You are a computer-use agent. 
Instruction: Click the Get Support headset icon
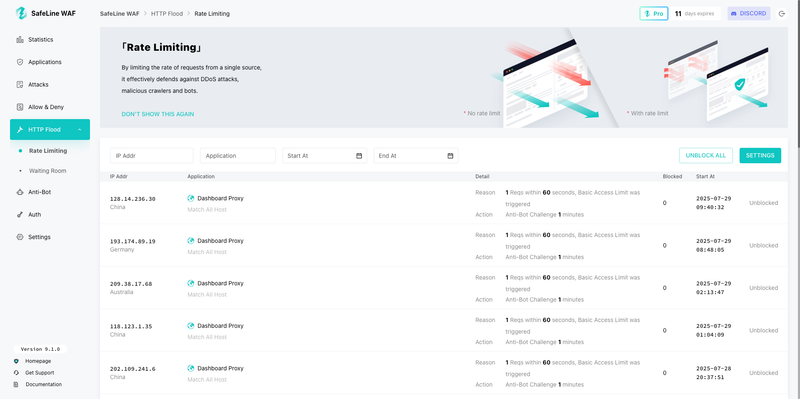point(16,373)
